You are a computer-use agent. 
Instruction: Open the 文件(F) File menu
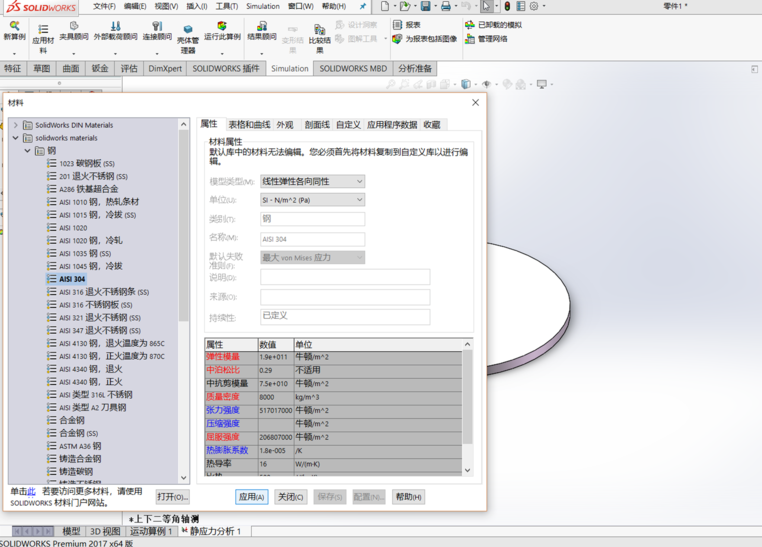click(104, 6)
